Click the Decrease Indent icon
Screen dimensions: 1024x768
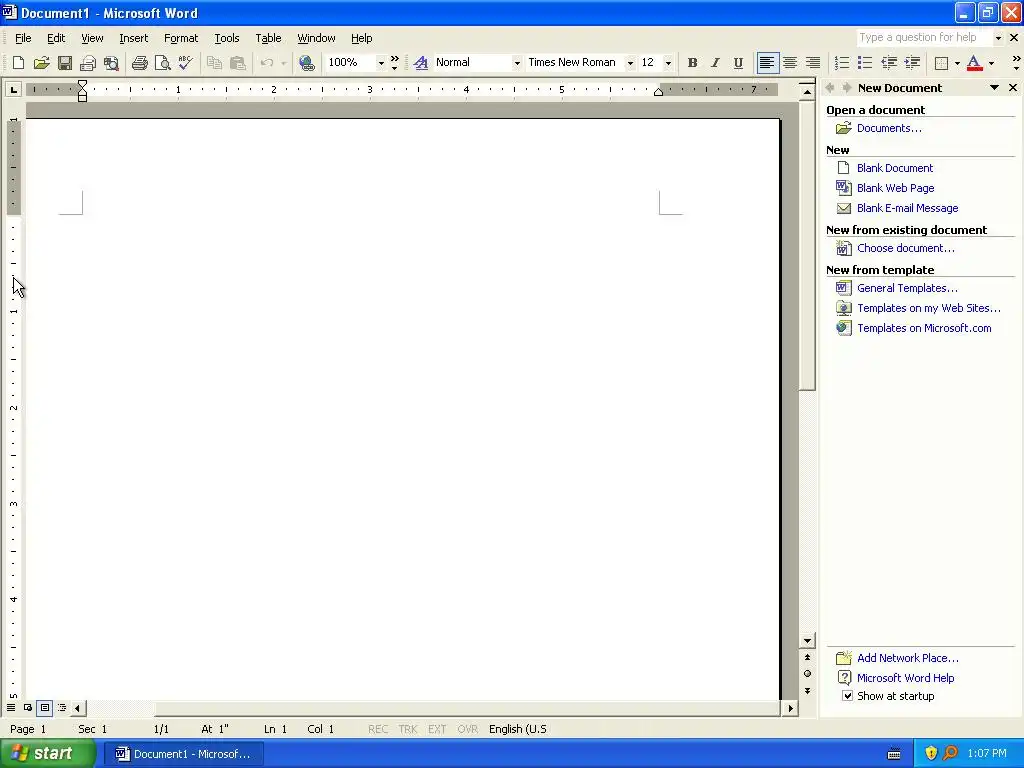pos(889,63)
